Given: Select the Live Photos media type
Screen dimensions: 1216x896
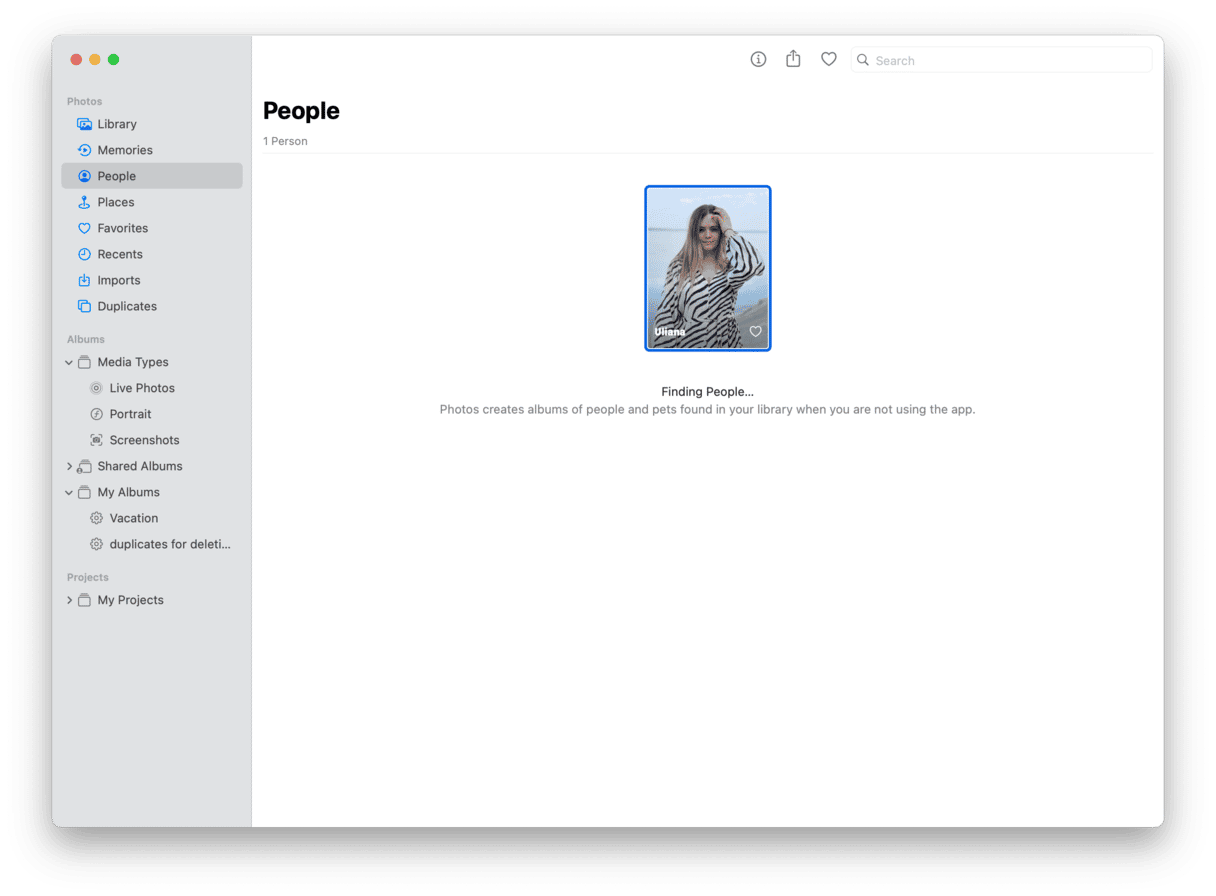Looking at the screenshot, I should point(141,388).
